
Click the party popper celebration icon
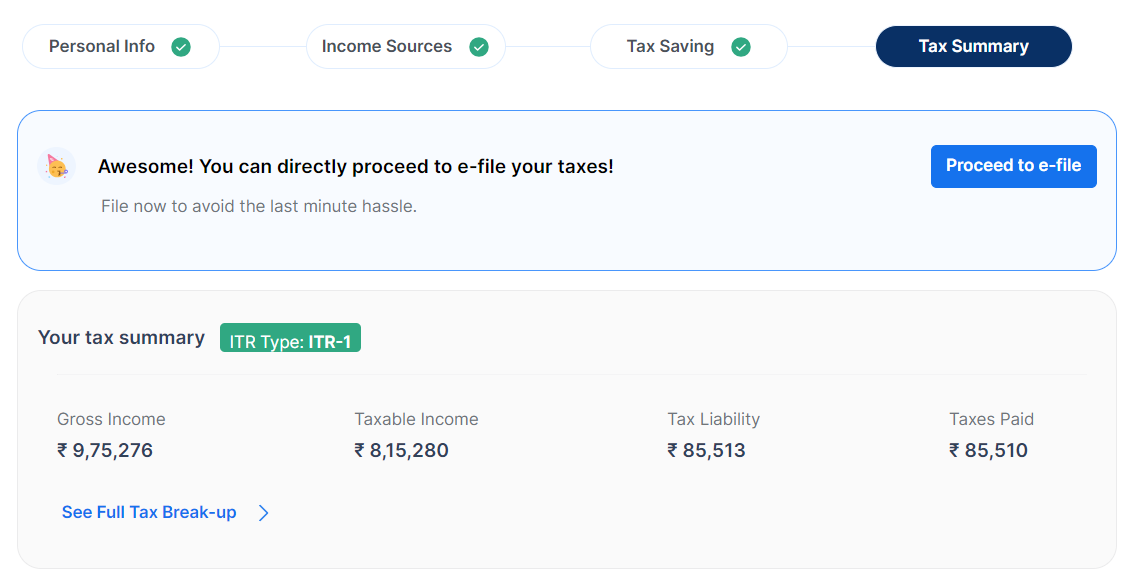click(x=57, y=166)
